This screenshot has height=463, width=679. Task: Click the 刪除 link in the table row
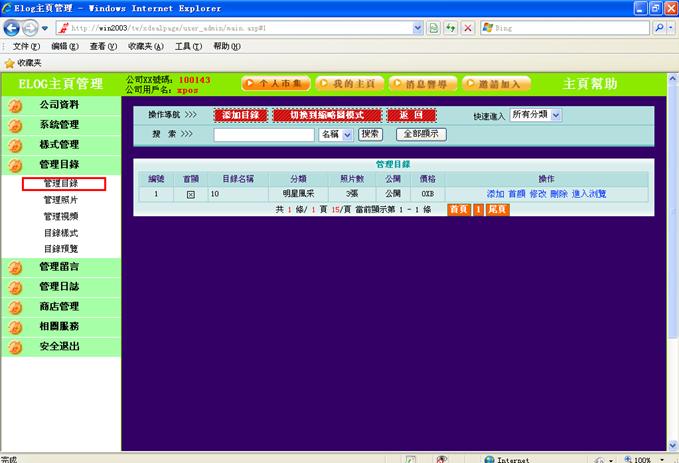[x=558, y=194]
